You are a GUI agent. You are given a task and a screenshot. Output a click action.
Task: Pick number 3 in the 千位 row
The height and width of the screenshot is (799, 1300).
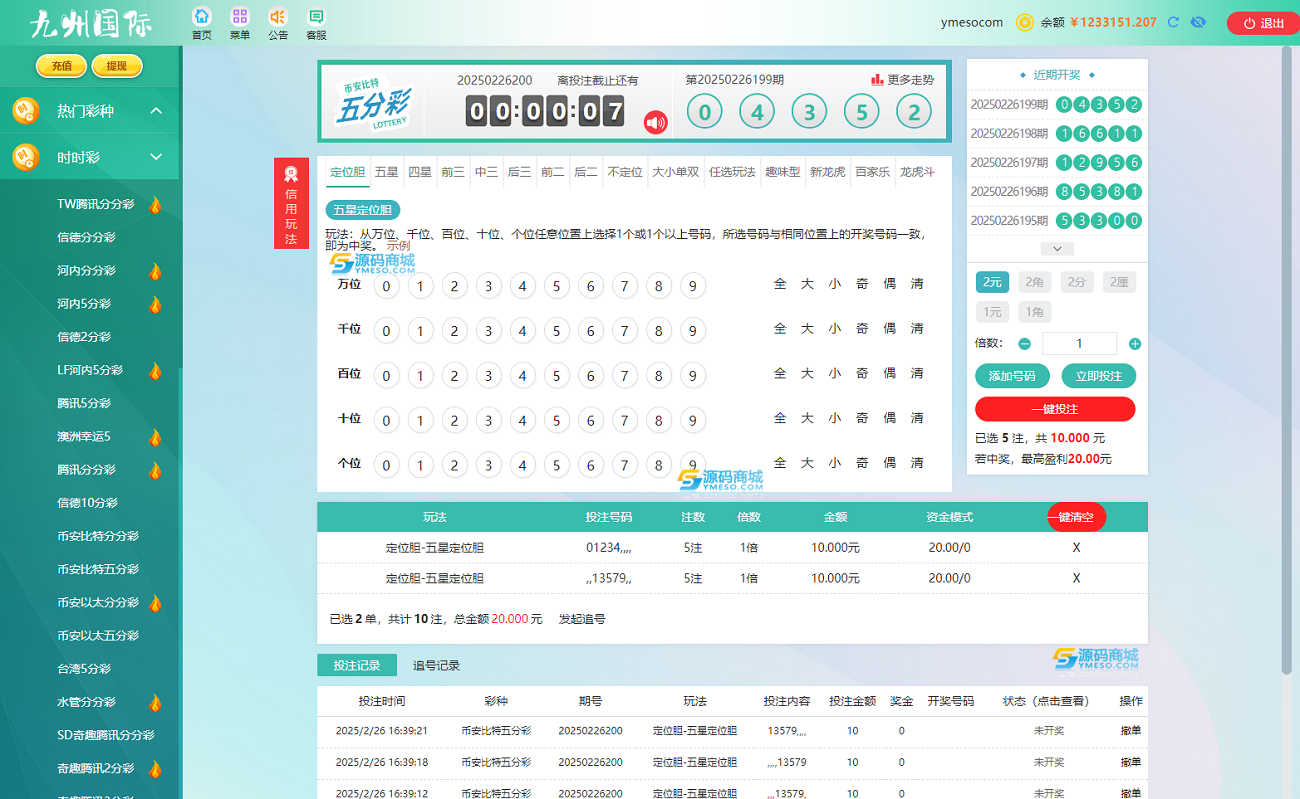click(488, 331)
